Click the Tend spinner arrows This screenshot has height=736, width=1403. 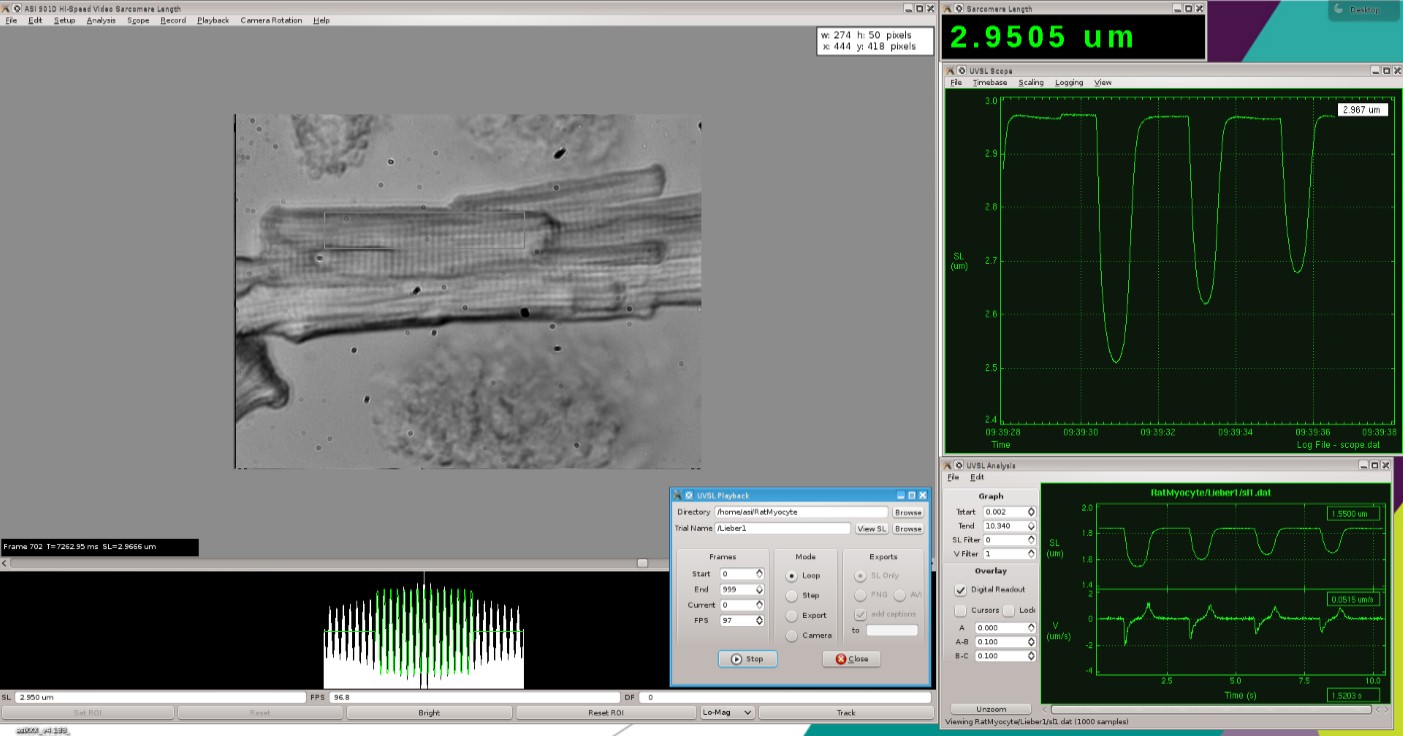[1032, 526]
